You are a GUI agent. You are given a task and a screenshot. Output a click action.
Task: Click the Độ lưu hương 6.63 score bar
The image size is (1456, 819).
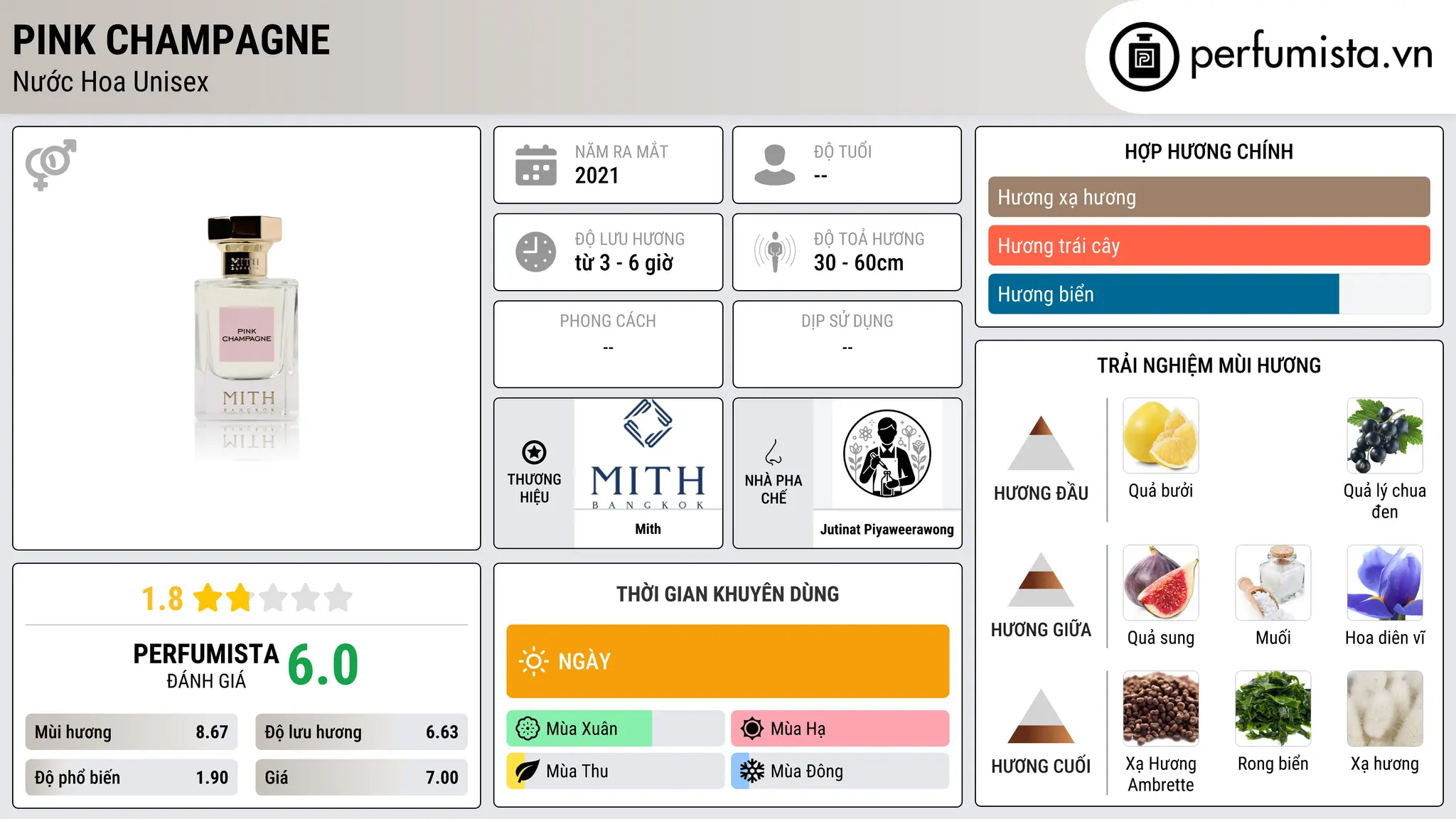pos(362,732)
